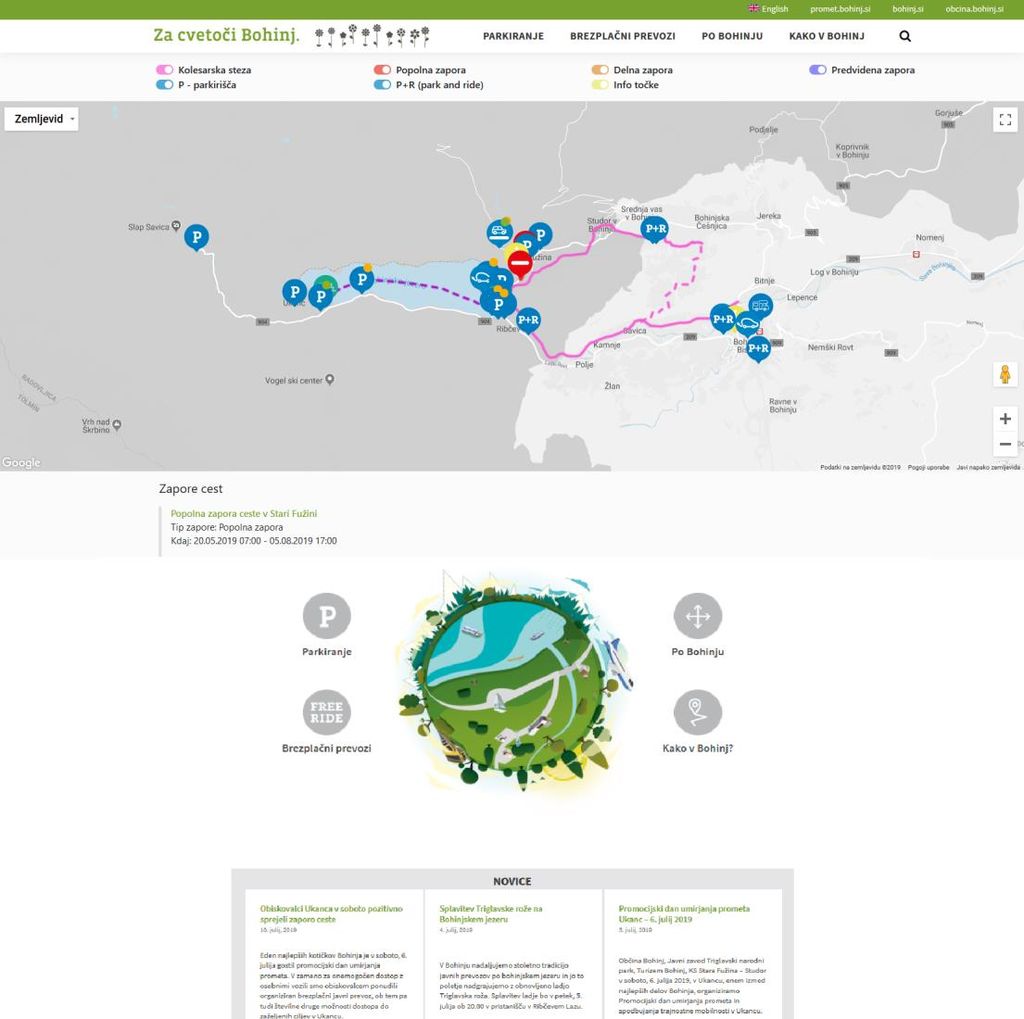Click parking marker near Slap Savica
Image resolution: width=1024 pixels, height=1019 pixels.
coord(197,237)
